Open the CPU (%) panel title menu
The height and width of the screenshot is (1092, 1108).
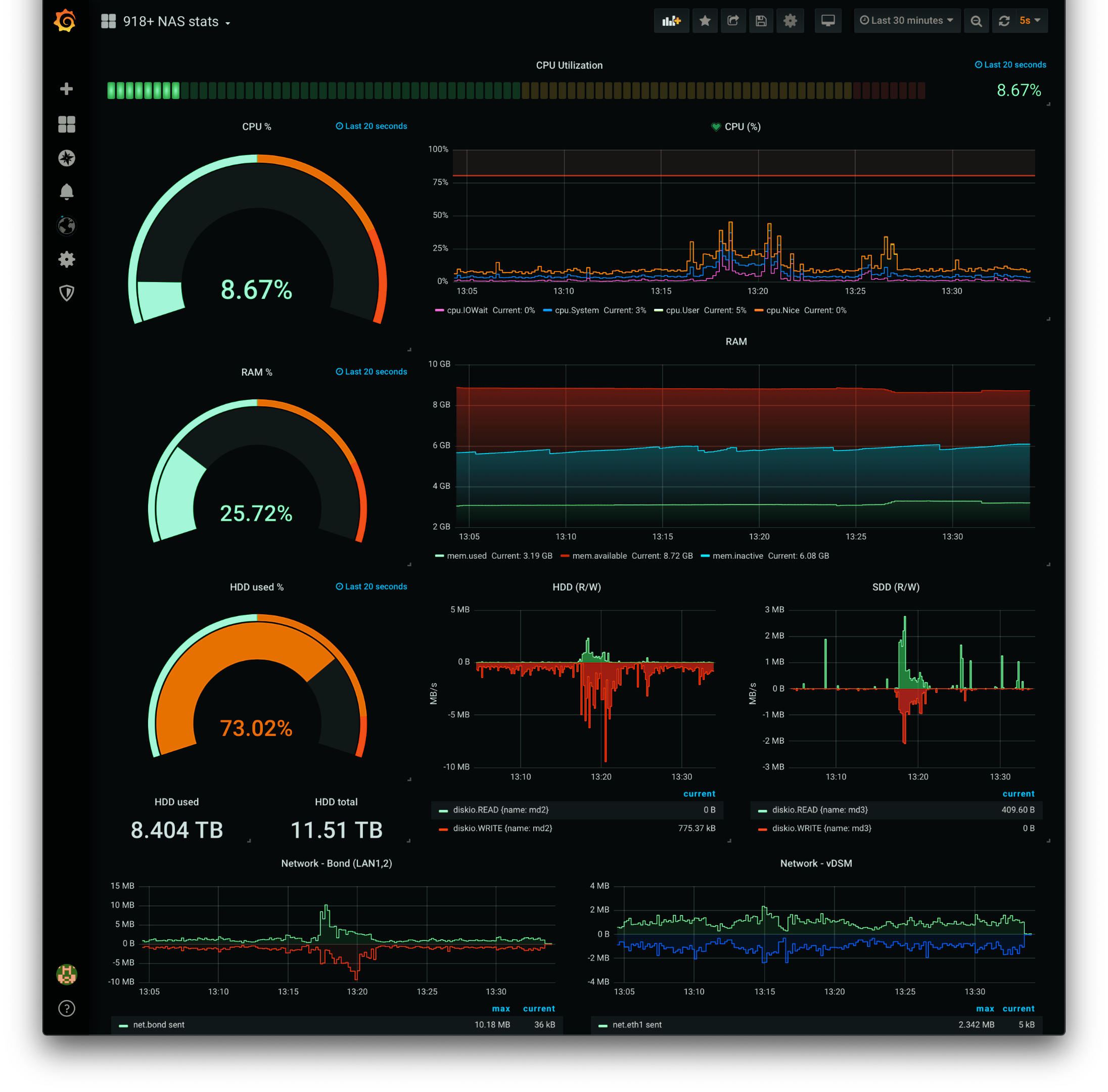click(x=742, y=127)
